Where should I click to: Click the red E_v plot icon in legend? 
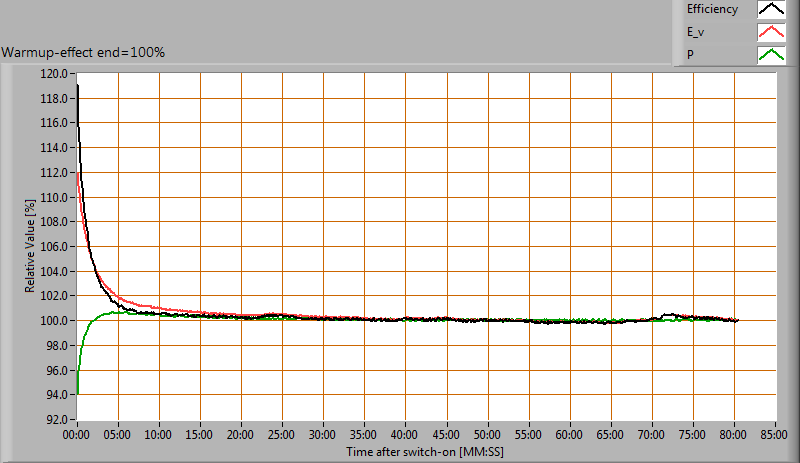(770, 32)
